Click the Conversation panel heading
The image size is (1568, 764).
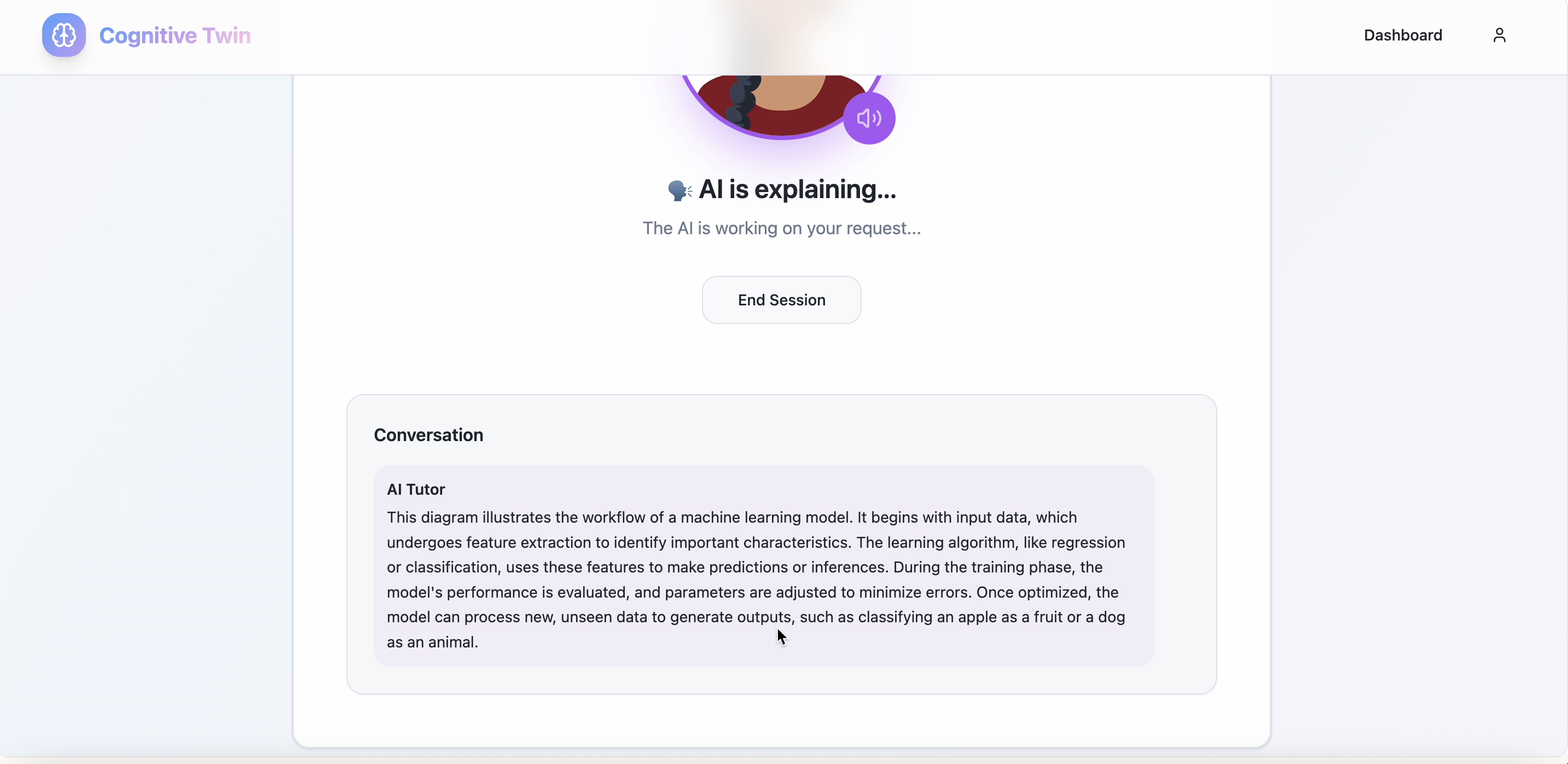click(428, 435)
